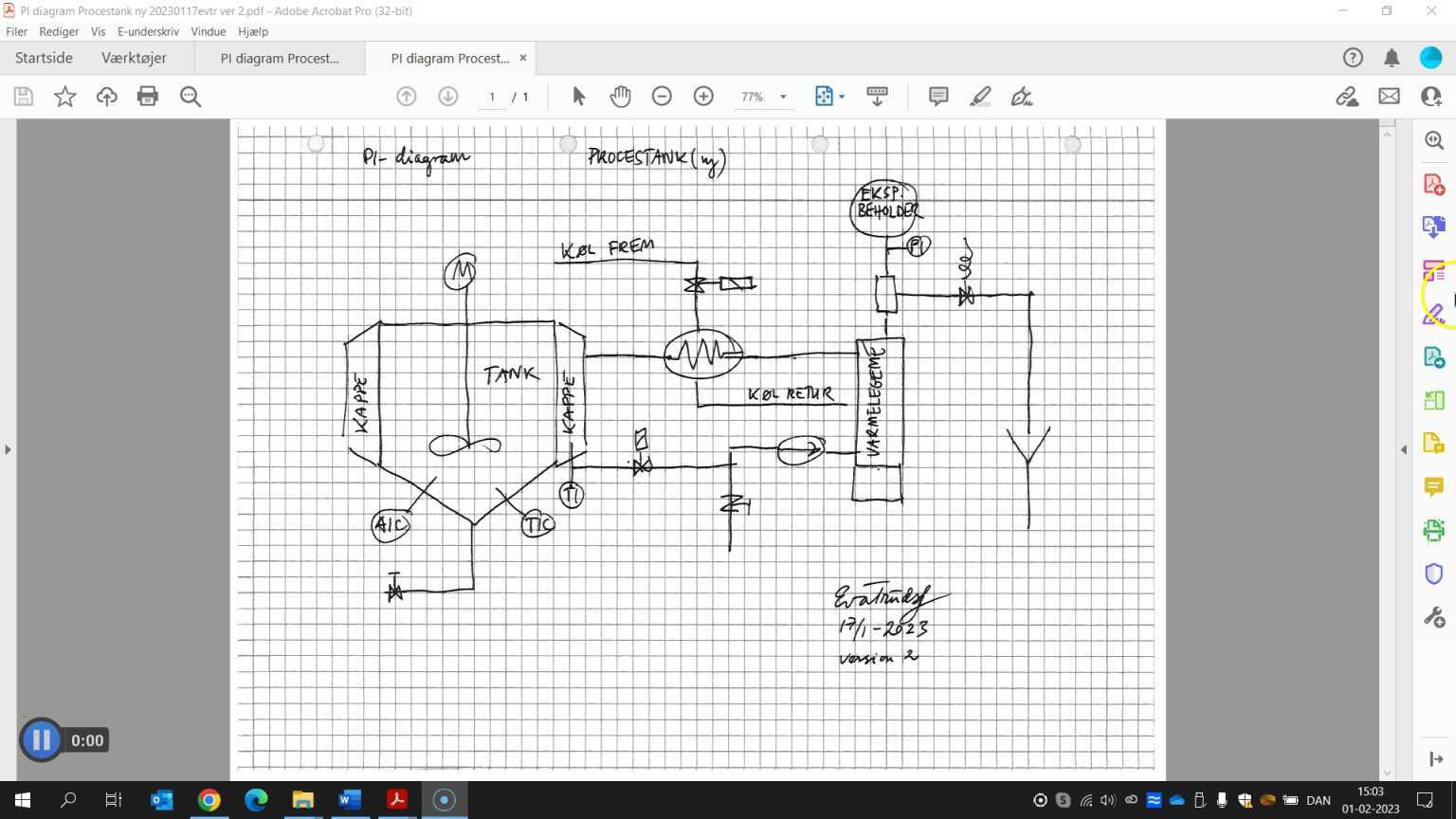Toggle the Selection arrow tool
Screen dimensions: 1456x819
click(577, 96)
